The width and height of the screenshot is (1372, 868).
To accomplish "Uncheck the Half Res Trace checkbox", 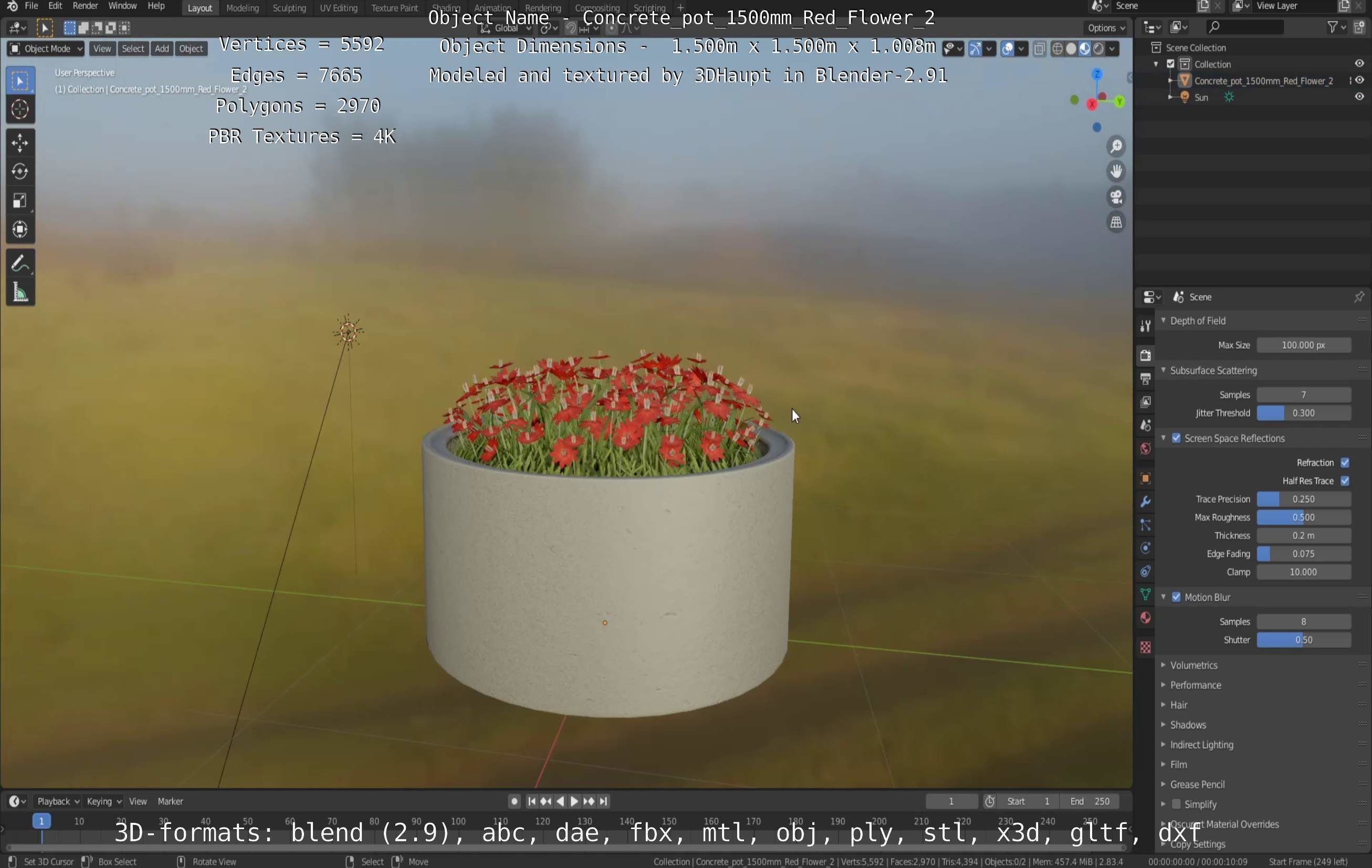I will tap(1345, 481).
